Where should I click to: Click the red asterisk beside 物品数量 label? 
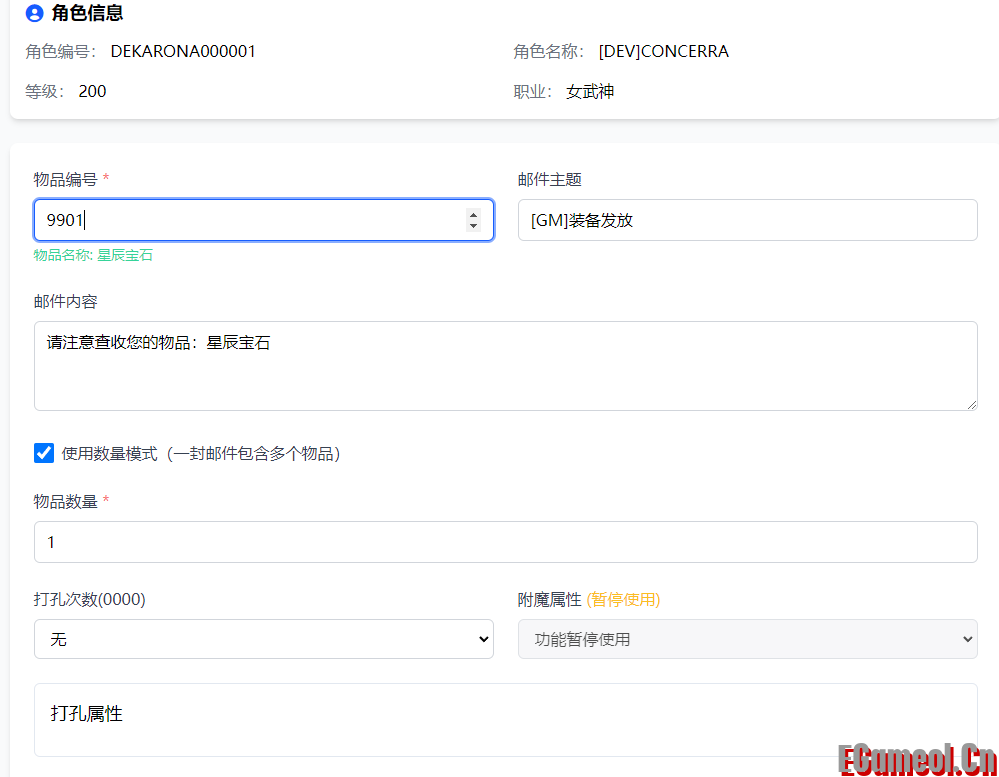tap(104, 500)
